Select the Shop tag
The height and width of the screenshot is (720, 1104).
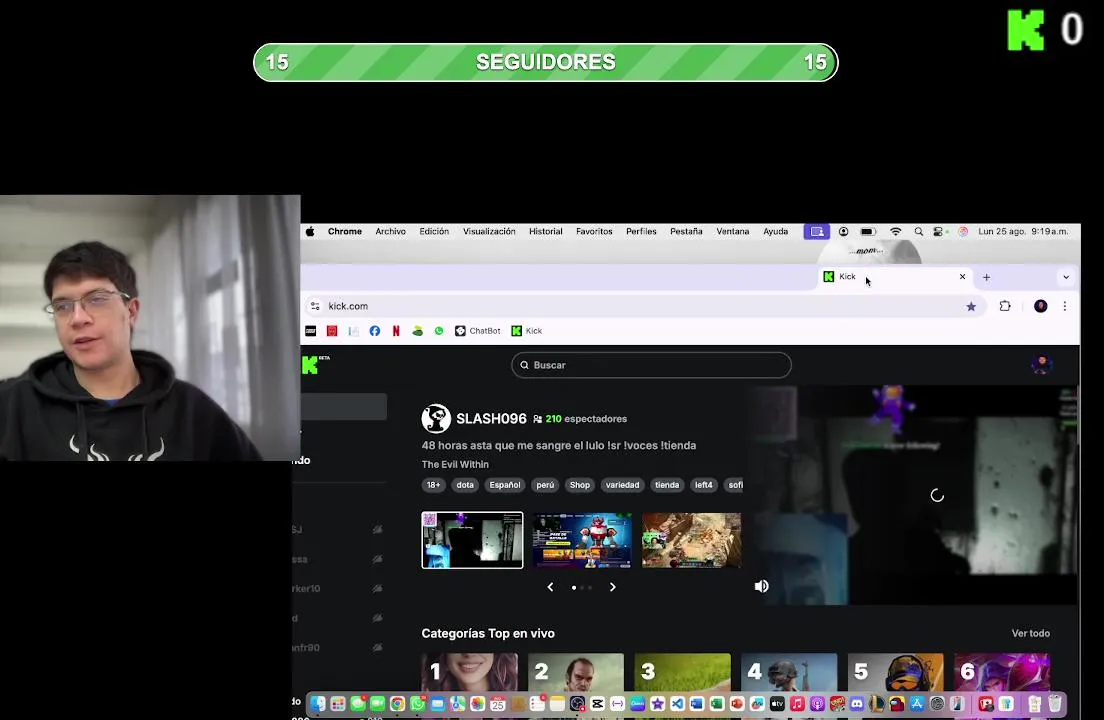579,485
